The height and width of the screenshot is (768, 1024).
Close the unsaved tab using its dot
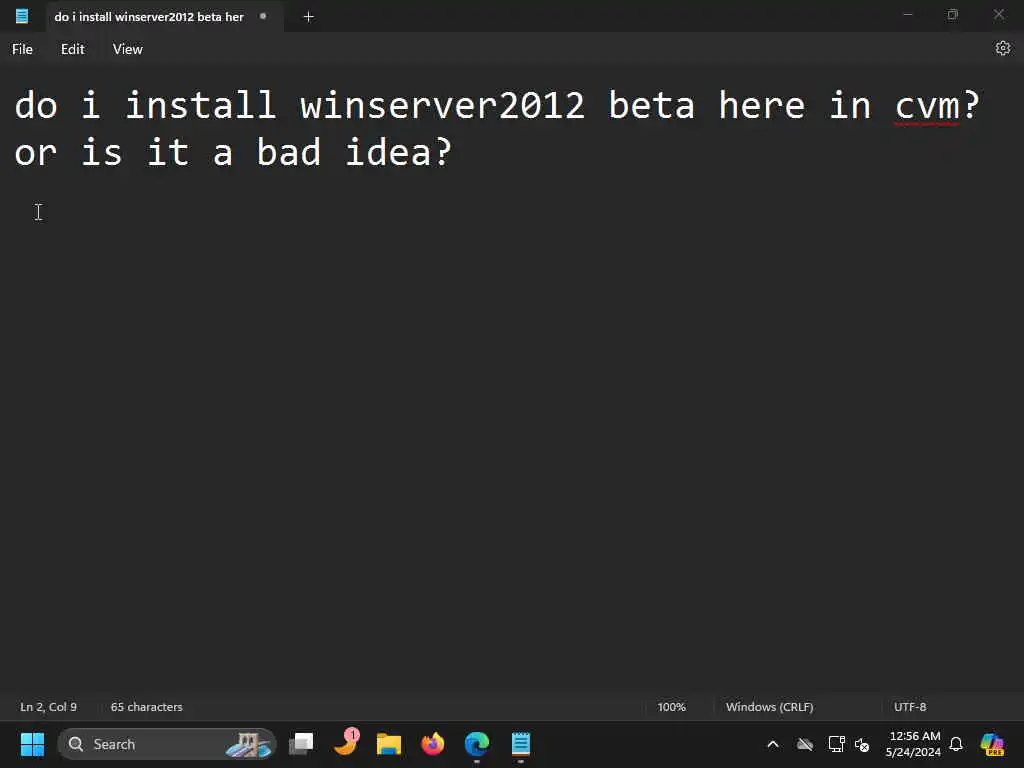coord(263,16)
